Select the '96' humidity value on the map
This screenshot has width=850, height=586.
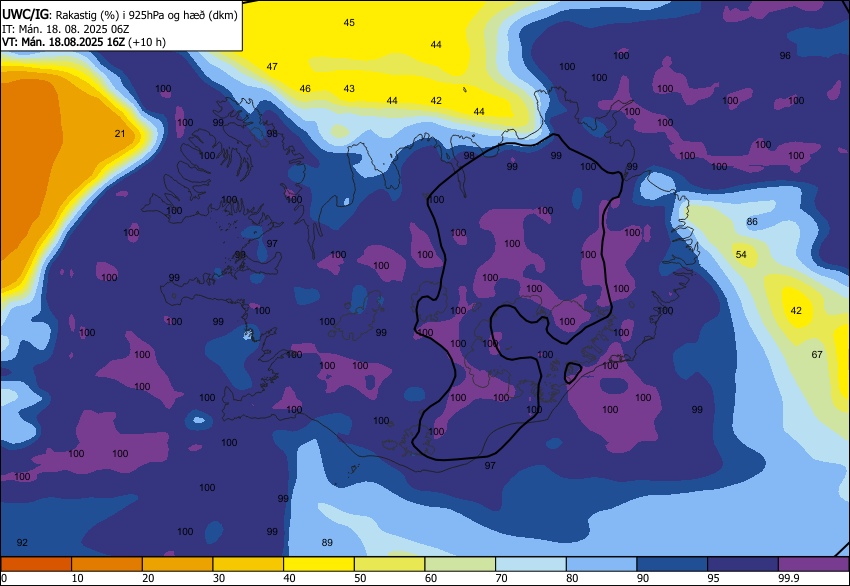[785, 55]
